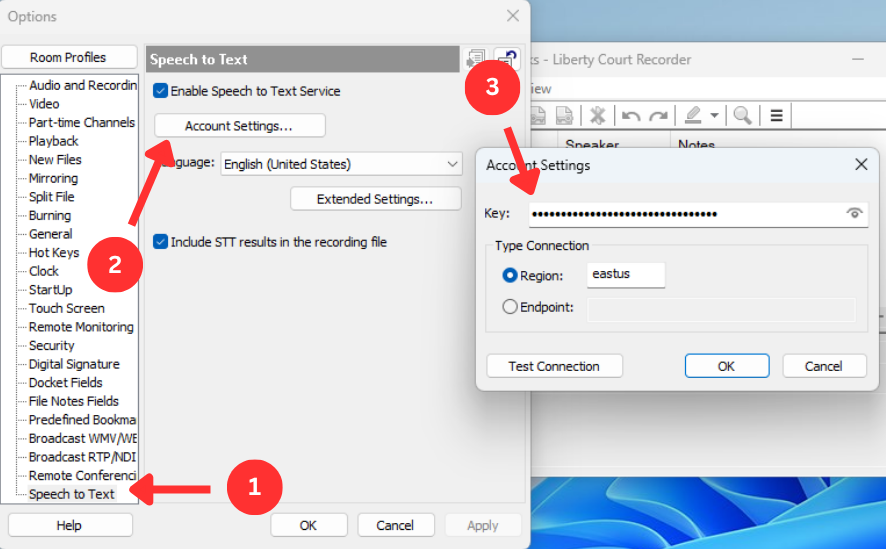This screenshot has width=886, height=549.
Task: Click the undo arrow in Liberty Court Recorder toolbar
Action: (631, 116)
